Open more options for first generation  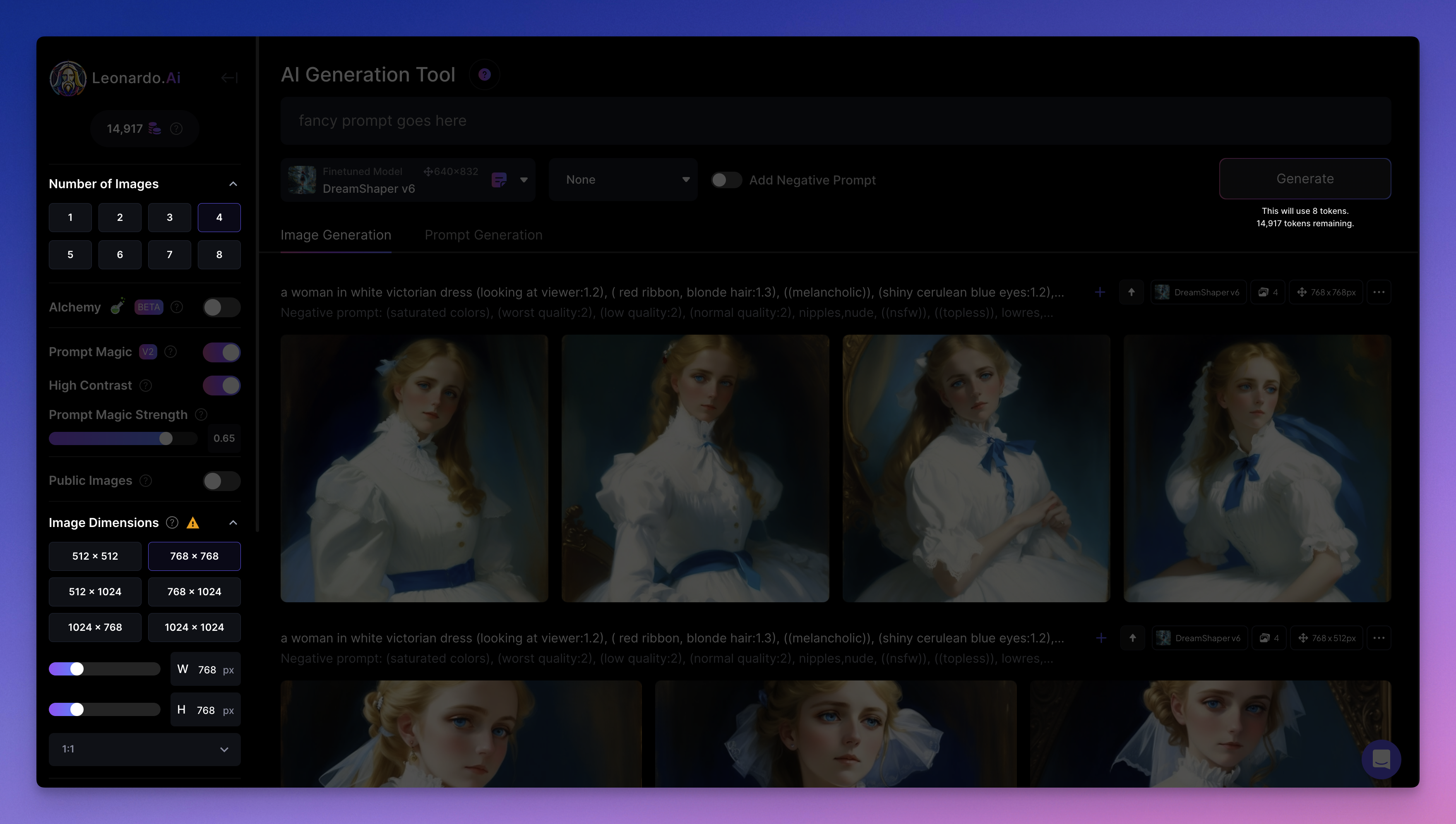pyautogui.click(x=1379, y=292)
